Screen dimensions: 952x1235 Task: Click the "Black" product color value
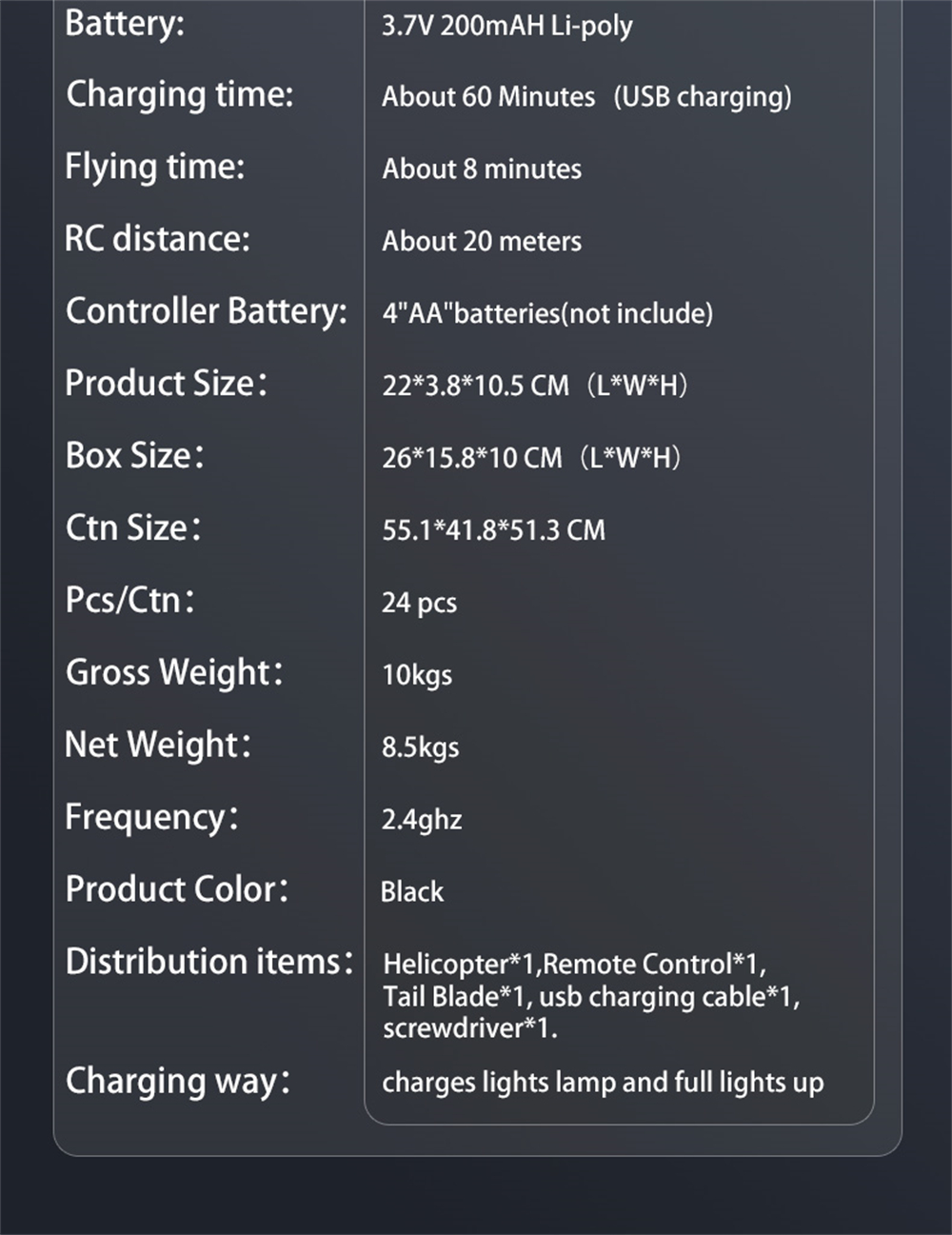click(x=412, y=891)
